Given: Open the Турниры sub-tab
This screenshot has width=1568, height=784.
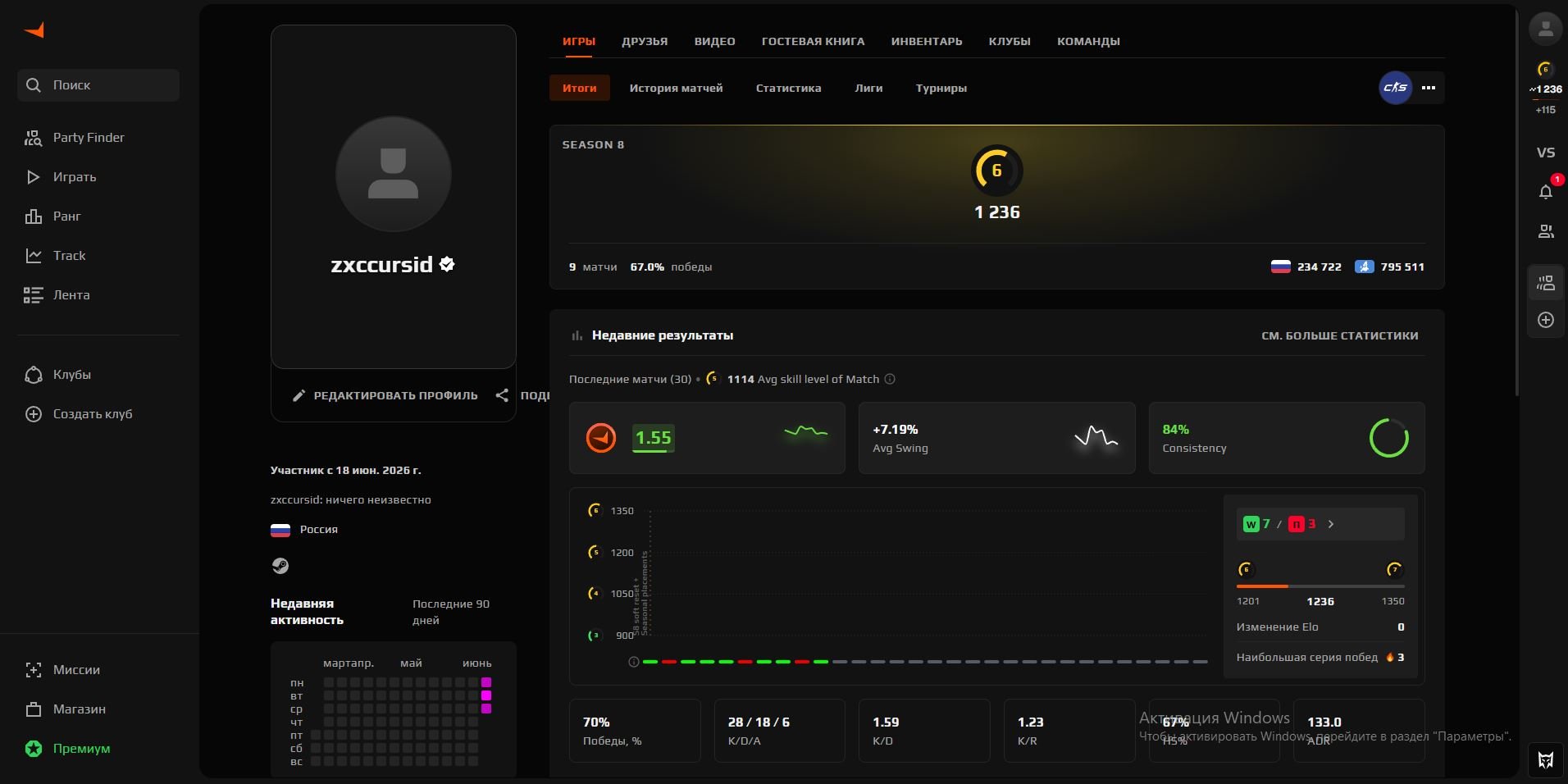Looking at the screenshot, I should pos(941,88).
